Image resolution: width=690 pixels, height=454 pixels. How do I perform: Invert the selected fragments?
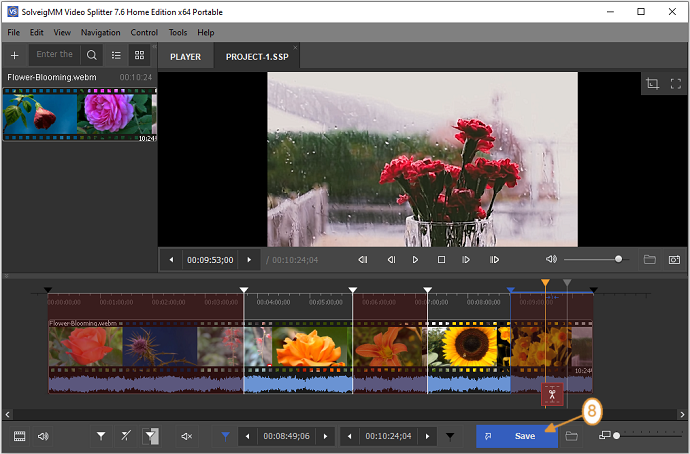pyautogui.click(x=150, y=436)
